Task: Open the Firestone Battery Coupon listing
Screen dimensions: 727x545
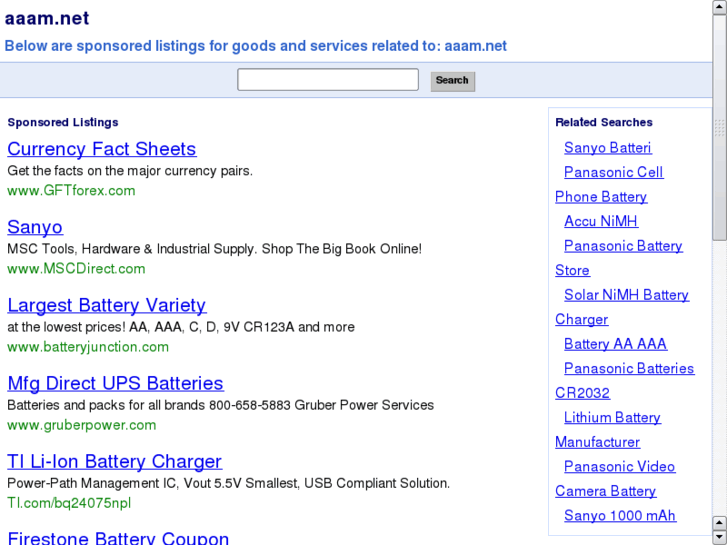Action: coord(118,538)
